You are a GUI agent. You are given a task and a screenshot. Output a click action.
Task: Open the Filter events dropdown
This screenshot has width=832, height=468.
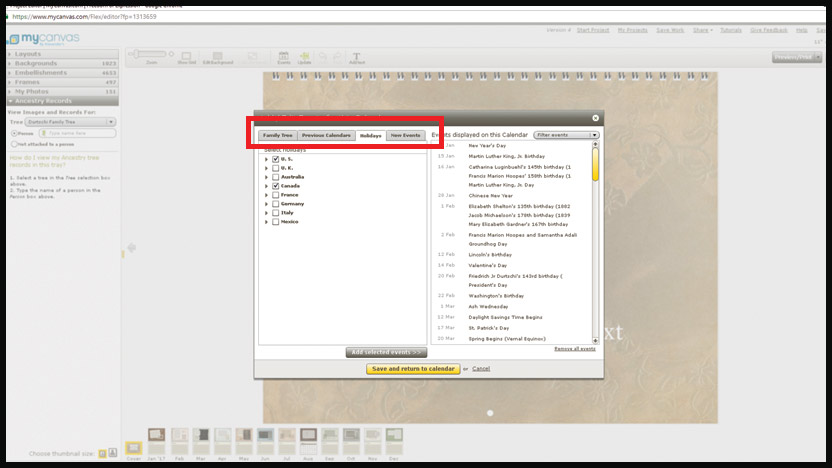click(x=566, y=135)
